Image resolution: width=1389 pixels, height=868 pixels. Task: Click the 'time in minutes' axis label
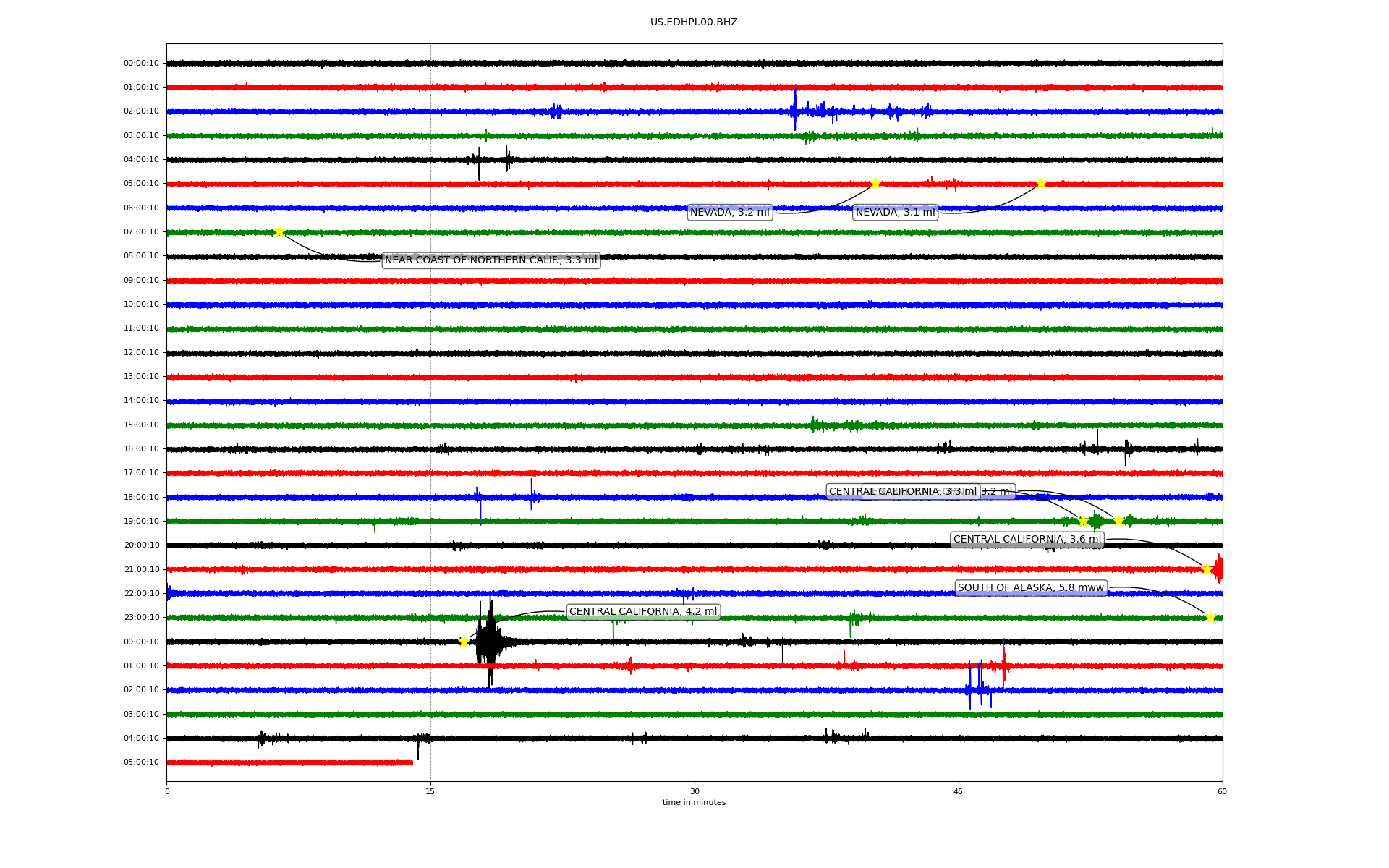click(694, 803)
